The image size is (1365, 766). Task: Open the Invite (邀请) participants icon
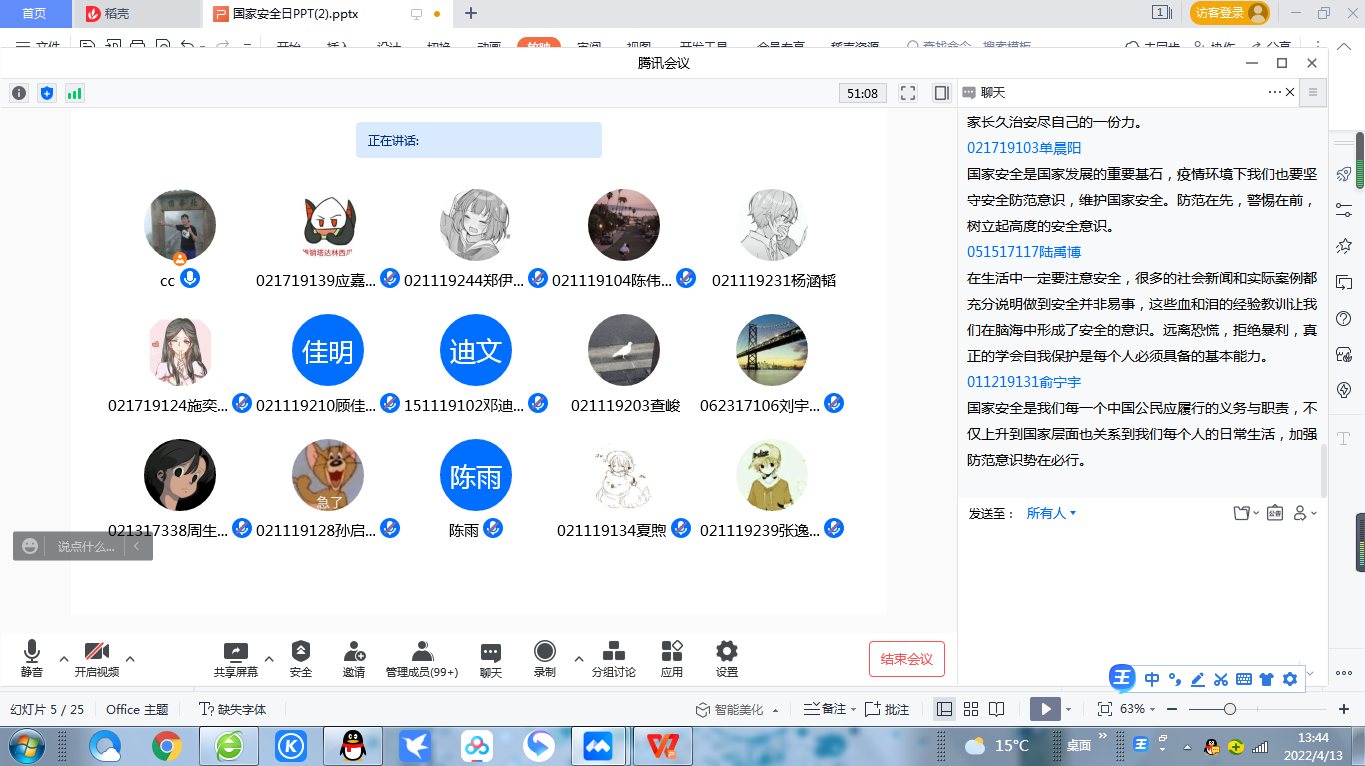(353, 658)
